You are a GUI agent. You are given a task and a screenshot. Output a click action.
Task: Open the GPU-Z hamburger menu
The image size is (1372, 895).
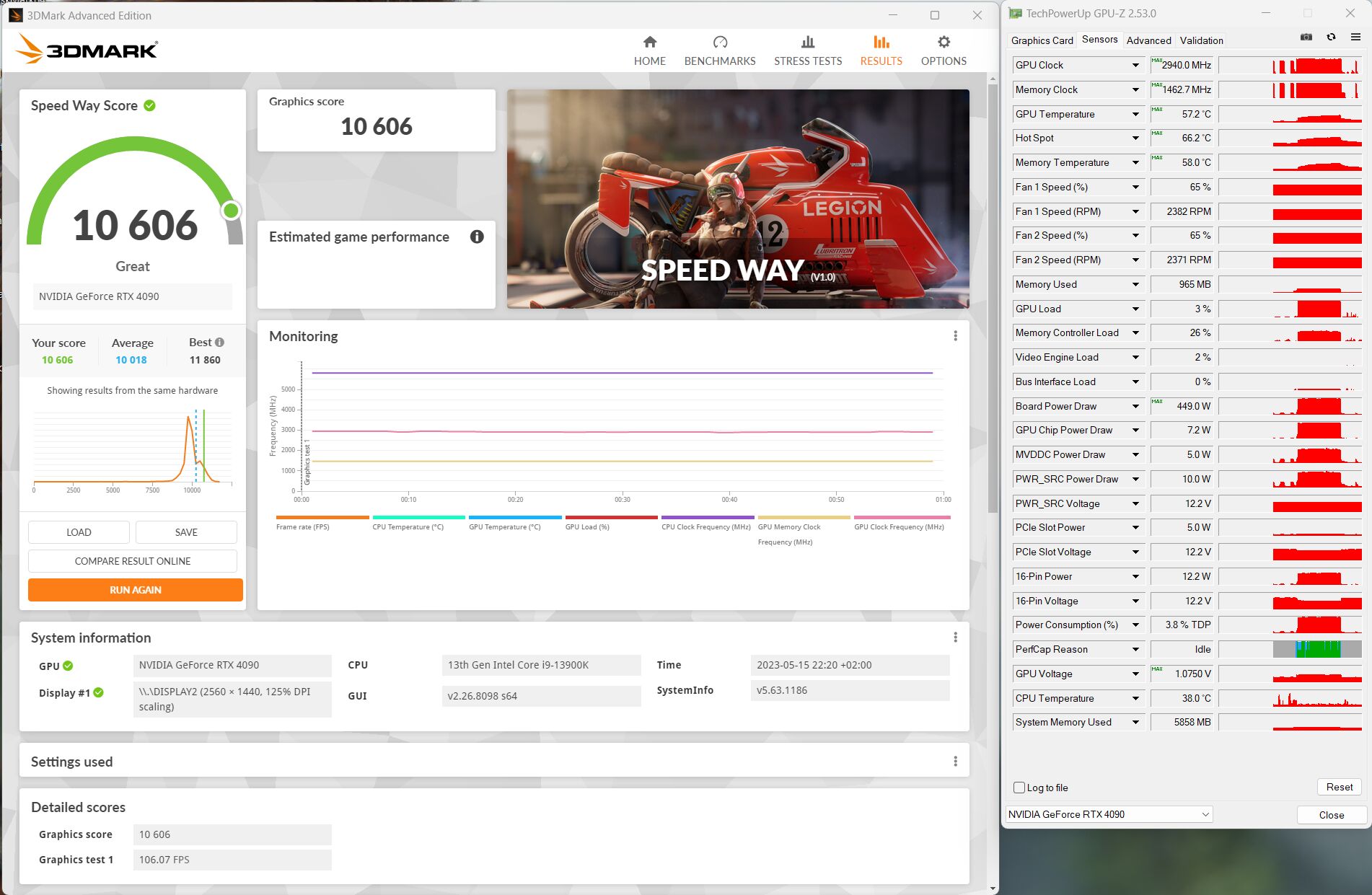coord(1355,38)
